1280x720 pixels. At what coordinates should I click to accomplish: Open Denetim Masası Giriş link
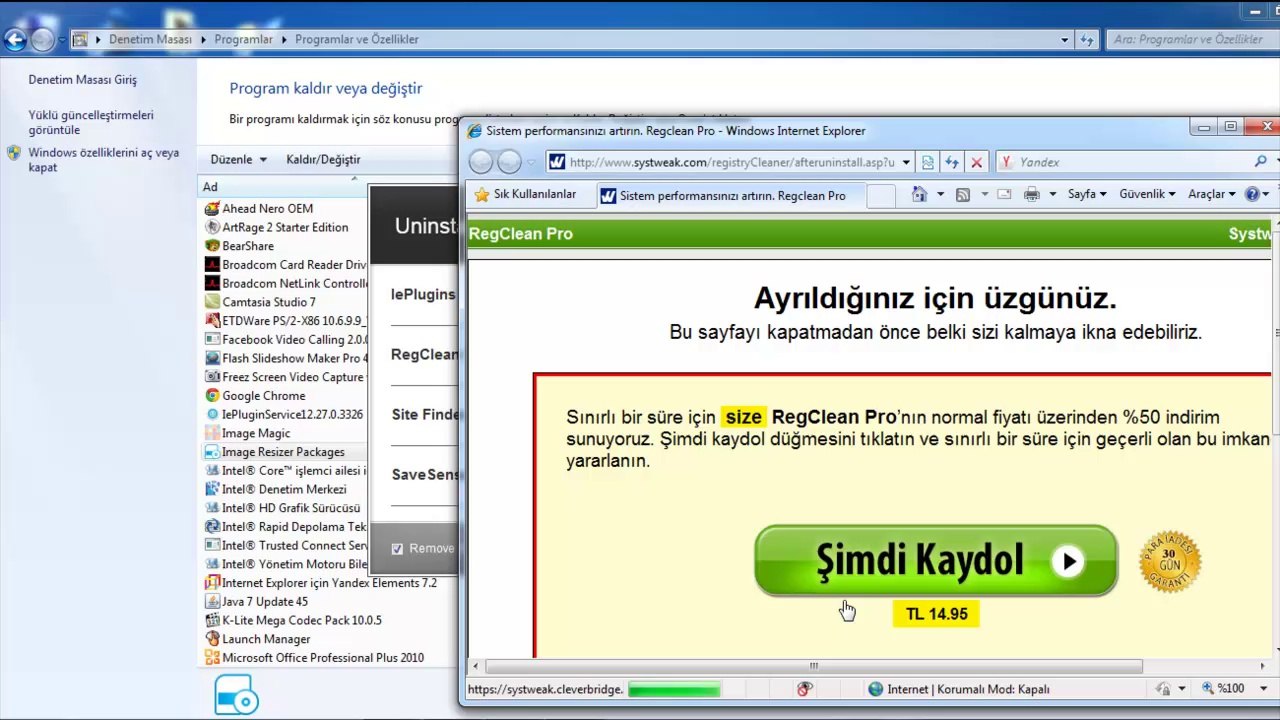click(x=83, y=80)
